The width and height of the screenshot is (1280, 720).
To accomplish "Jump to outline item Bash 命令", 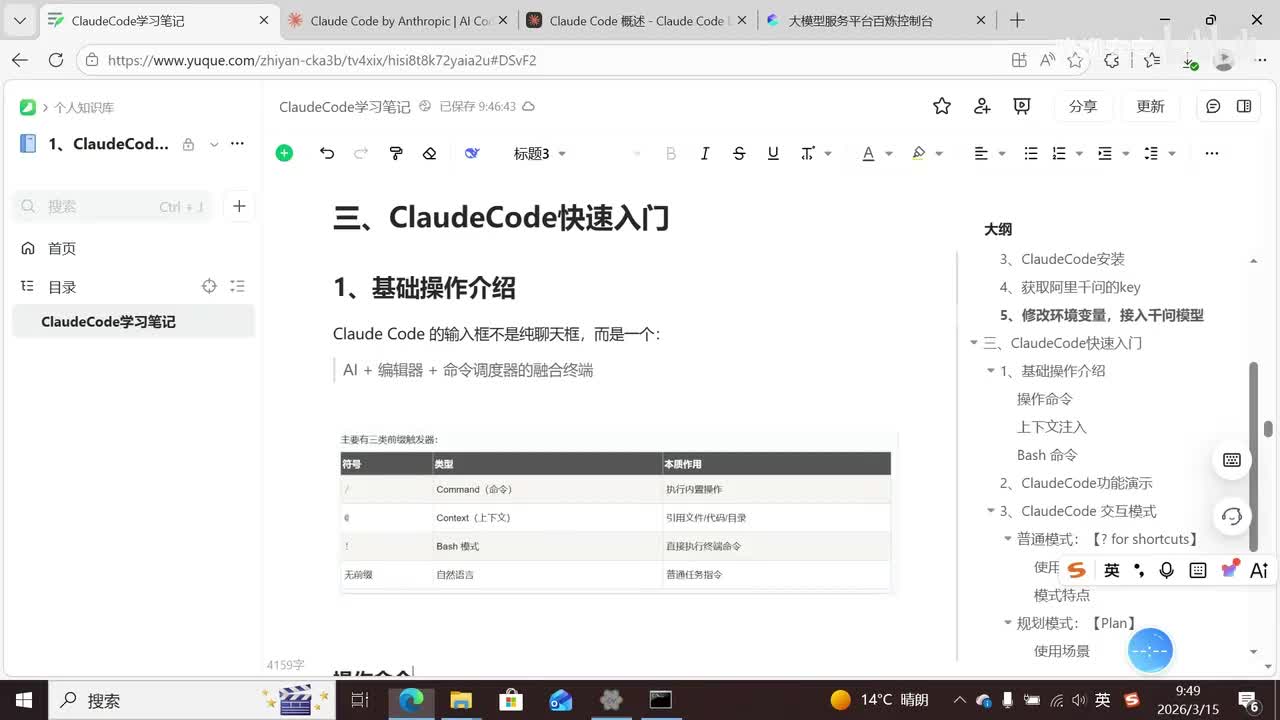I will tap(1047, 455).
